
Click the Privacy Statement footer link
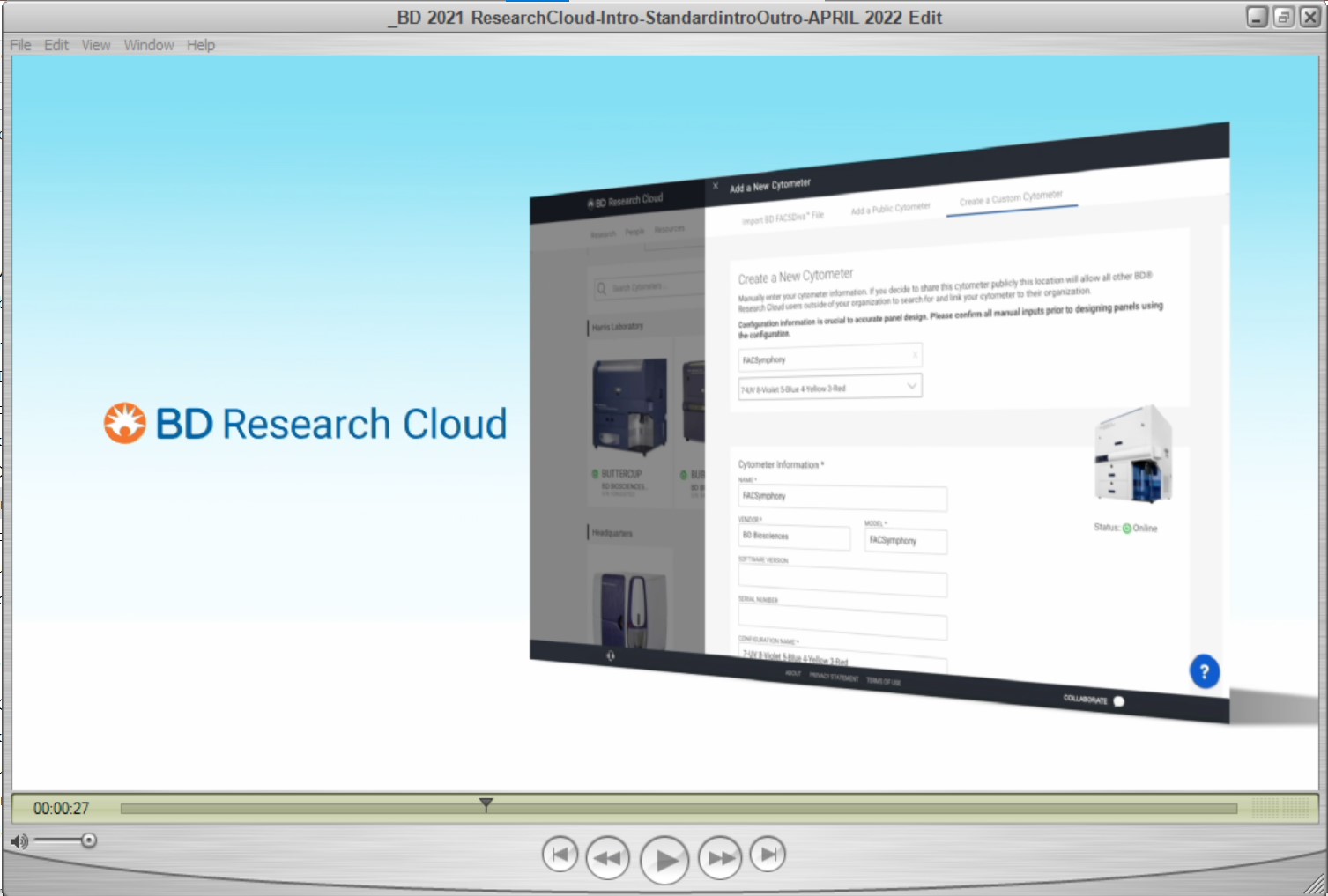834,677
